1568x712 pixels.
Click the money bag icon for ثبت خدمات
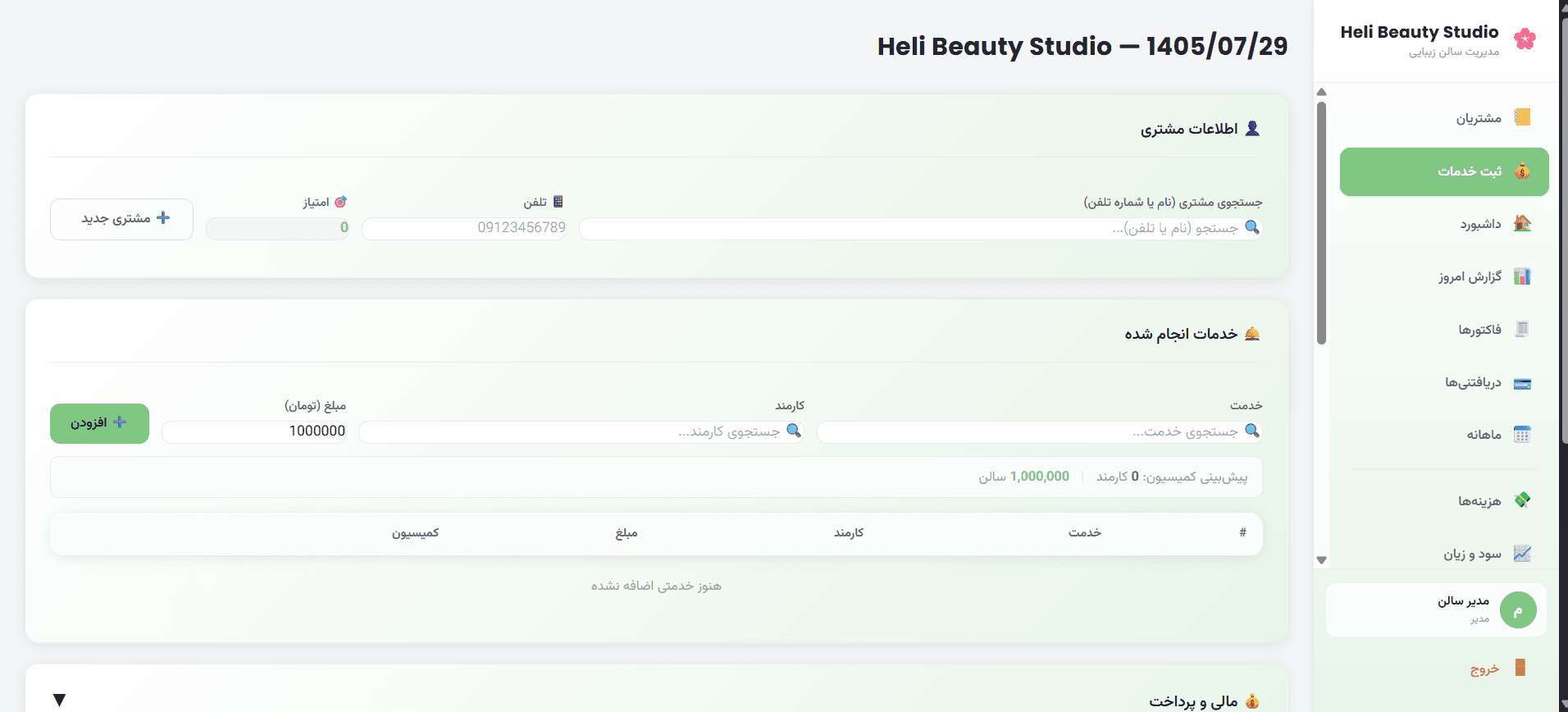[1522, 171]
